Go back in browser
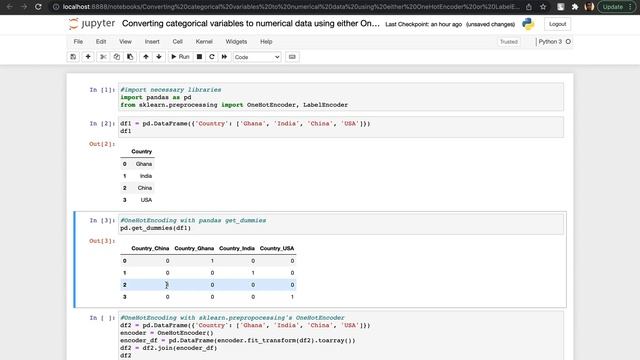 tap(9, 7)
